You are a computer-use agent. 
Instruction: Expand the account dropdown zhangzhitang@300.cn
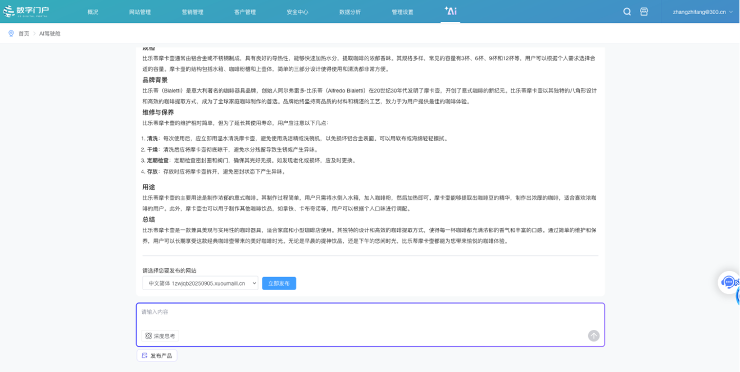coord(703,12)
